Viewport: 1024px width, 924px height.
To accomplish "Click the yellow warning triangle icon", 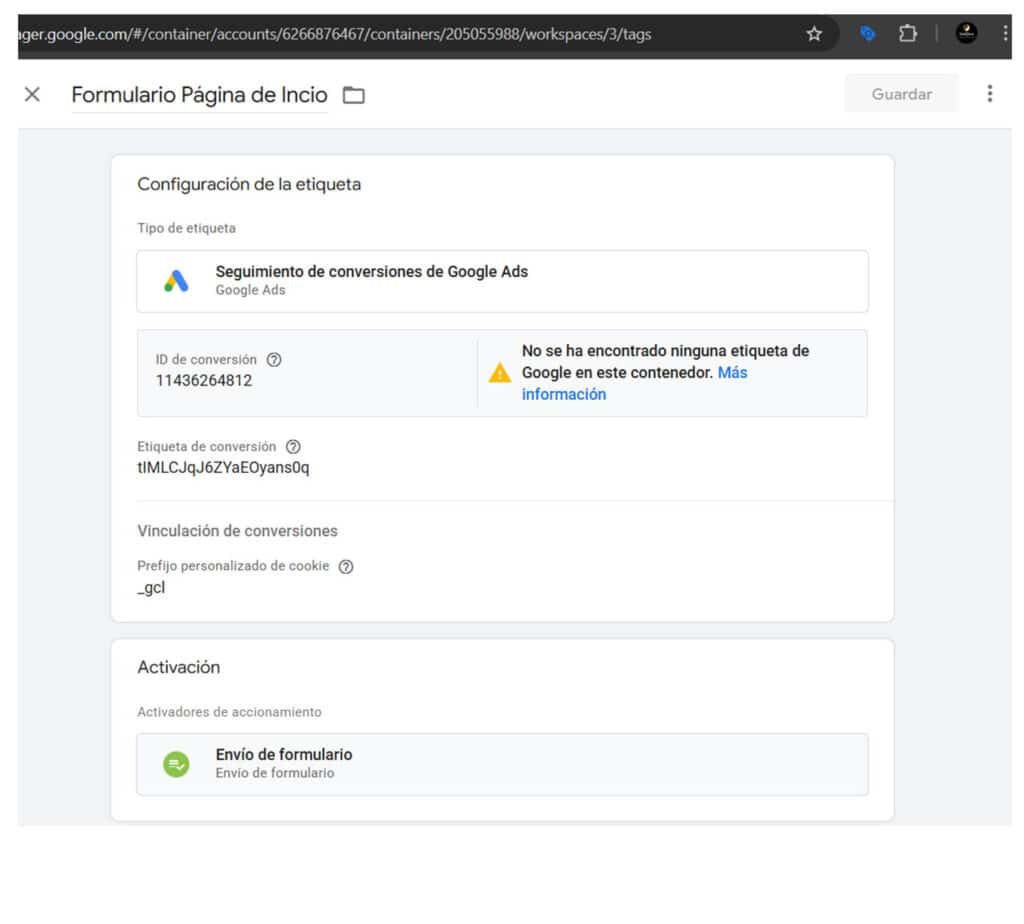I will pos(499,373).
